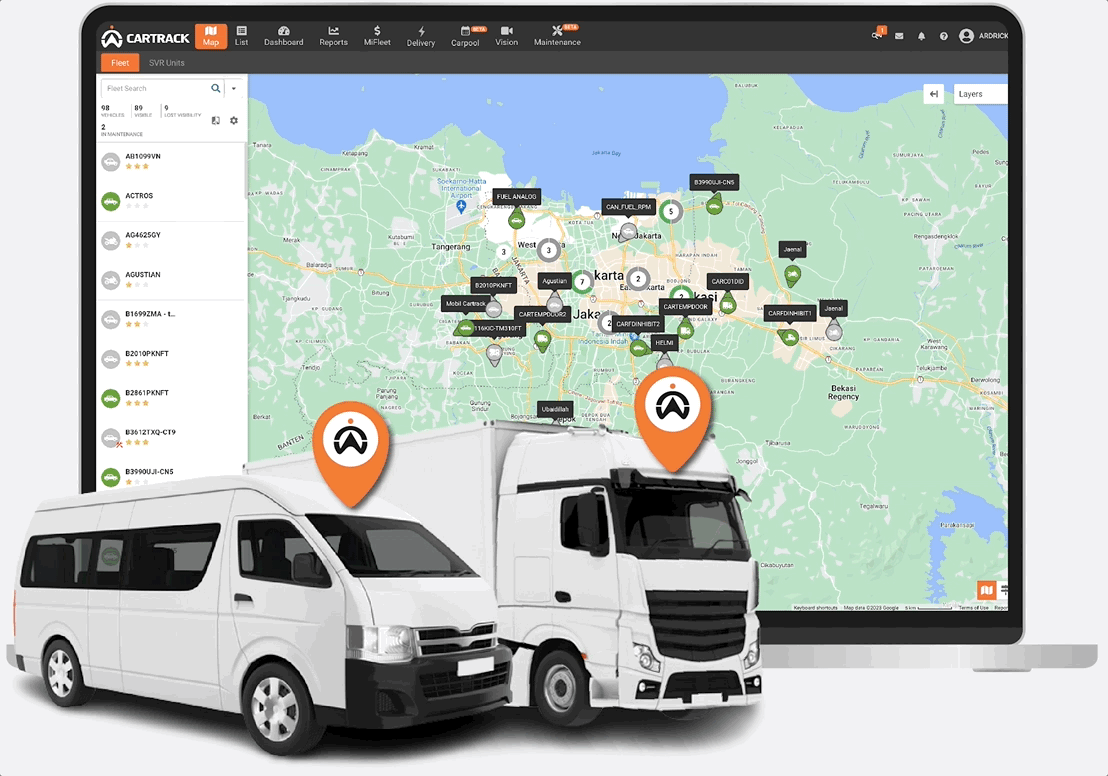
Task: Click the fleet list scrollbar
Action: point(246,172)
